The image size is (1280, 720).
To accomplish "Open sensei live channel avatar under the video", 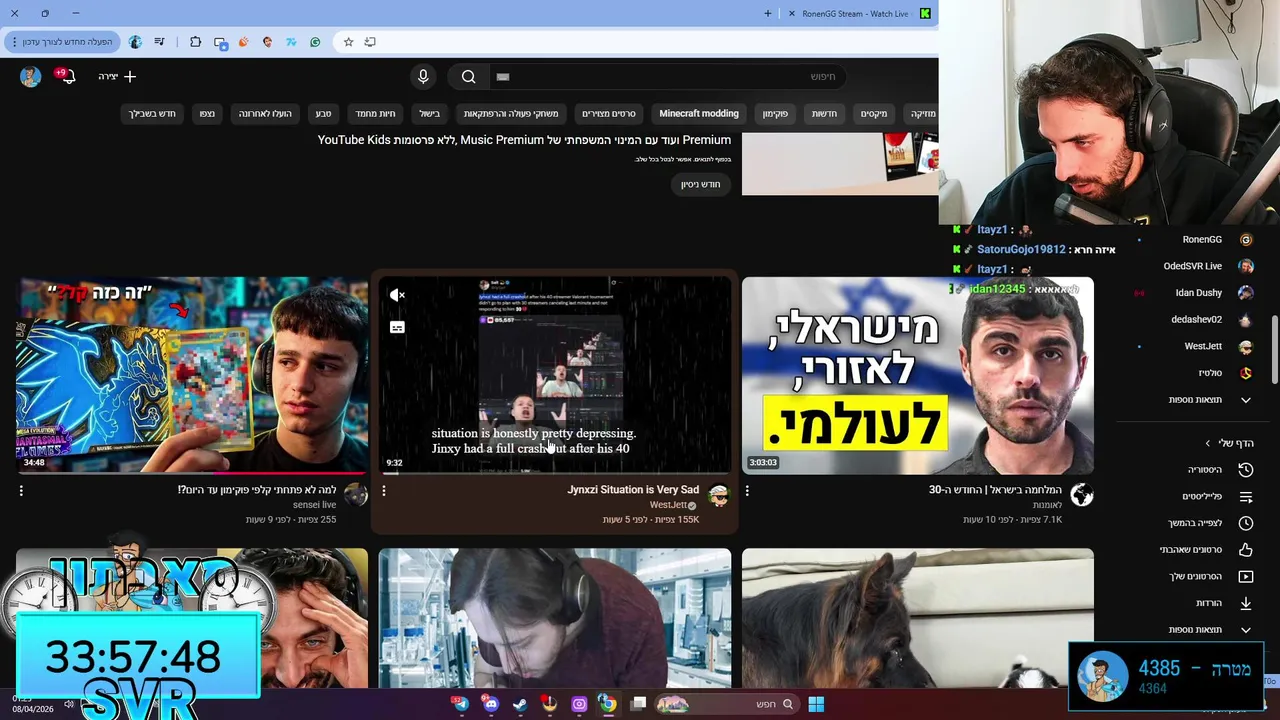I will [x=355, y=494].
